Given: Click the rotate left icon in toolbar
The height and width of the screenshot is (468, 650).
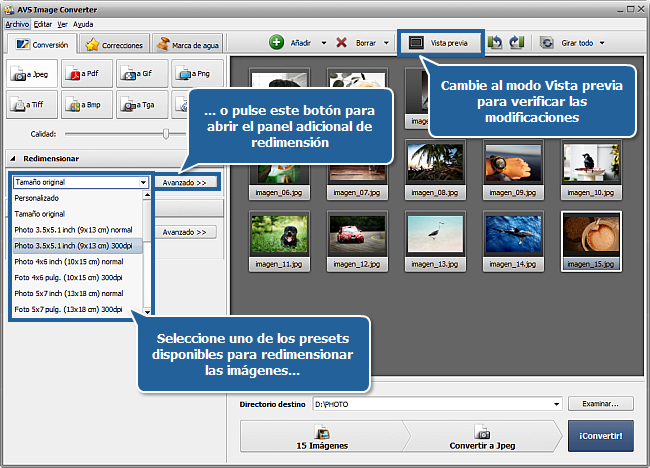Looking at the screenshot, I should (x=496, y=43).
